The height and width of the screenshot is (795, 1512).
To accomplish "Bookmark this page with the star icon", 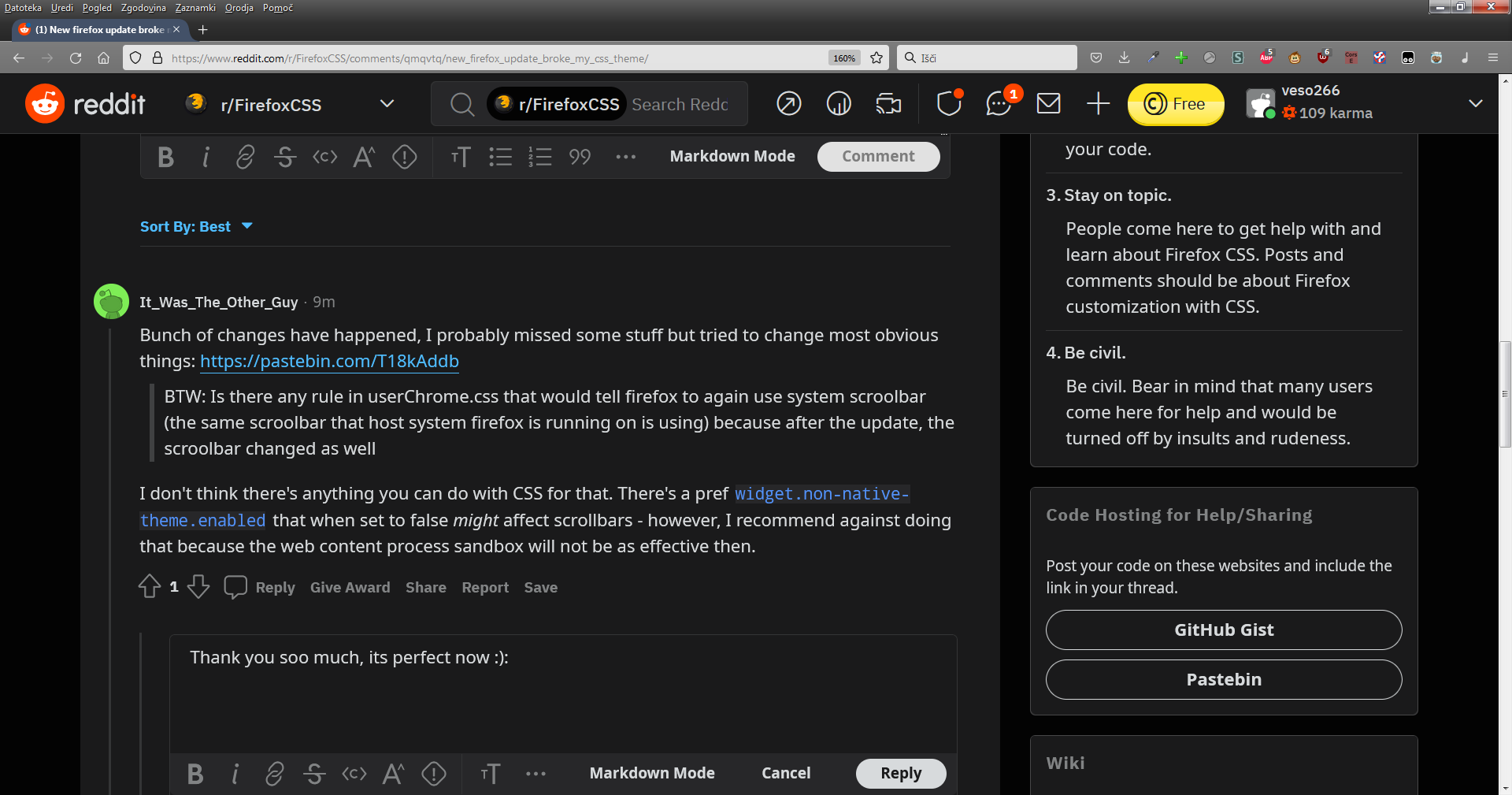I will tap(876, 58).
